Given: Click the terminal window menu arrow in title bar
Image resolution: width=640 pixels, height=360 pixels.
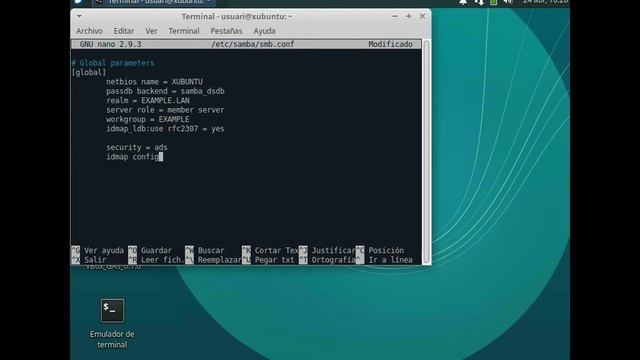Looking at the screenshot, I should (79, 16).
